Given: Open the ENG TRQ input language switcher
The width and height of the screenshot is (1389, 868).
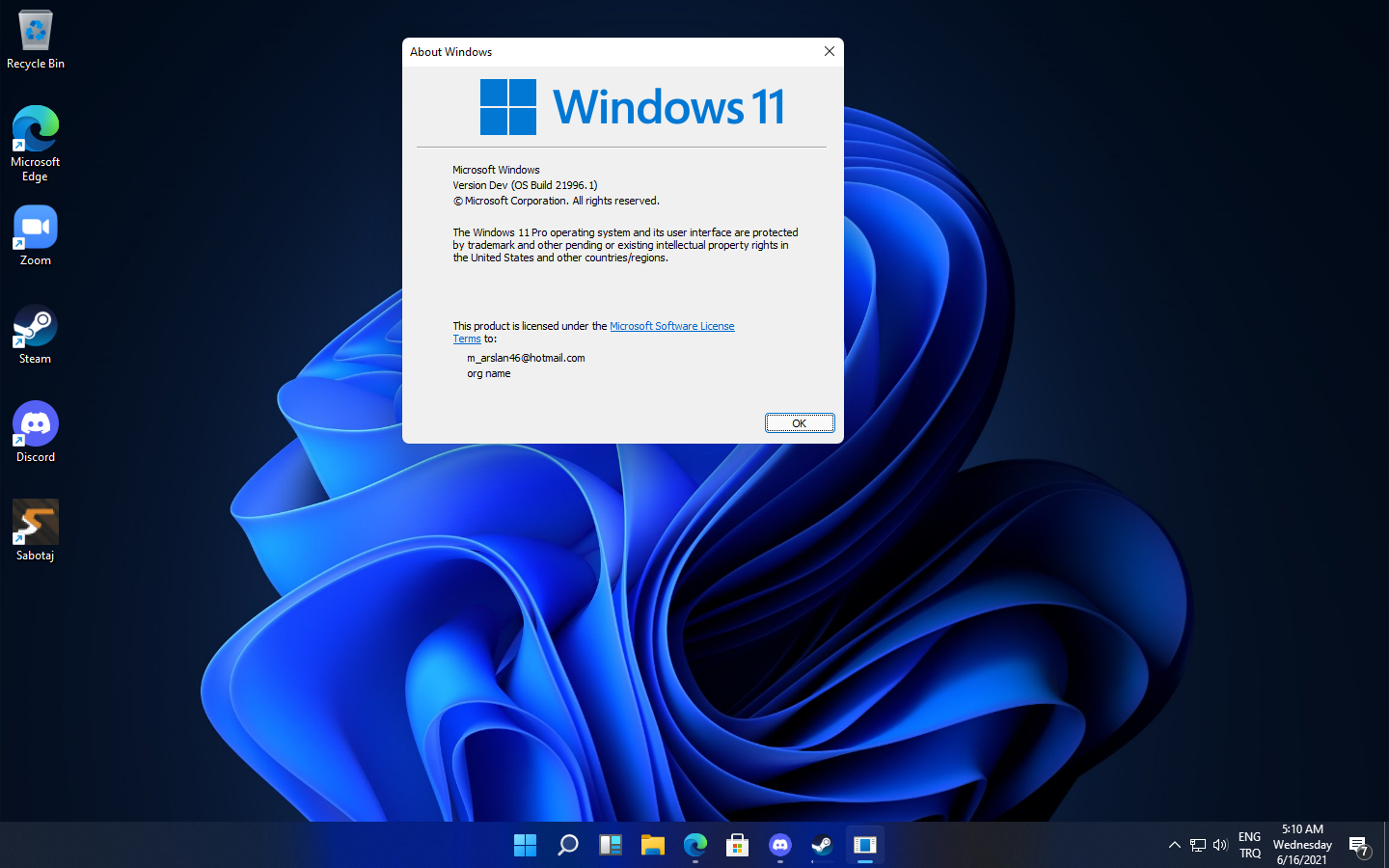Looking at the screenshot, I should click(x=1250, y=845).
